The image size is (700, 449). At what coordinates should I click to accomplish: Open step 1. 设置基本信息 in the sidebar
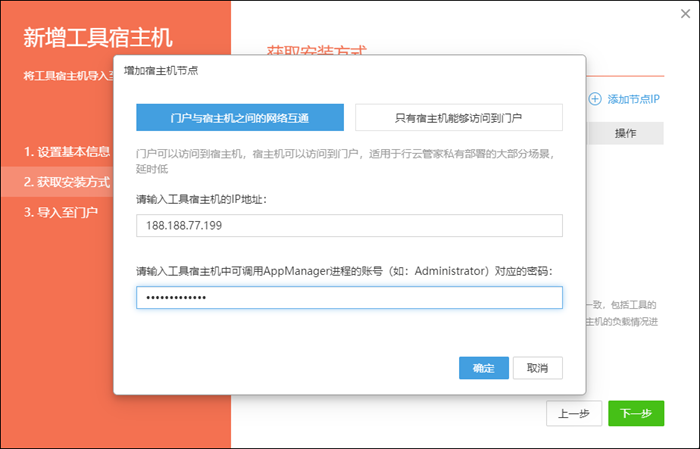[x=67, y=152]
